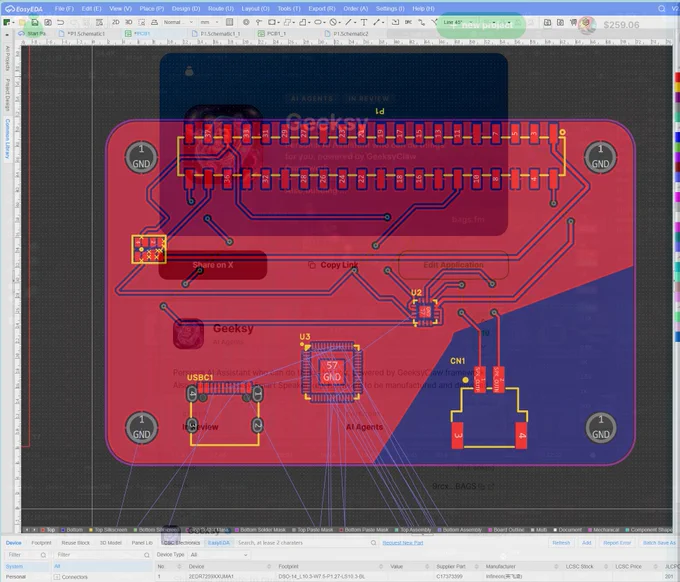Click the route tracks icon after DRC

[422, 22]
